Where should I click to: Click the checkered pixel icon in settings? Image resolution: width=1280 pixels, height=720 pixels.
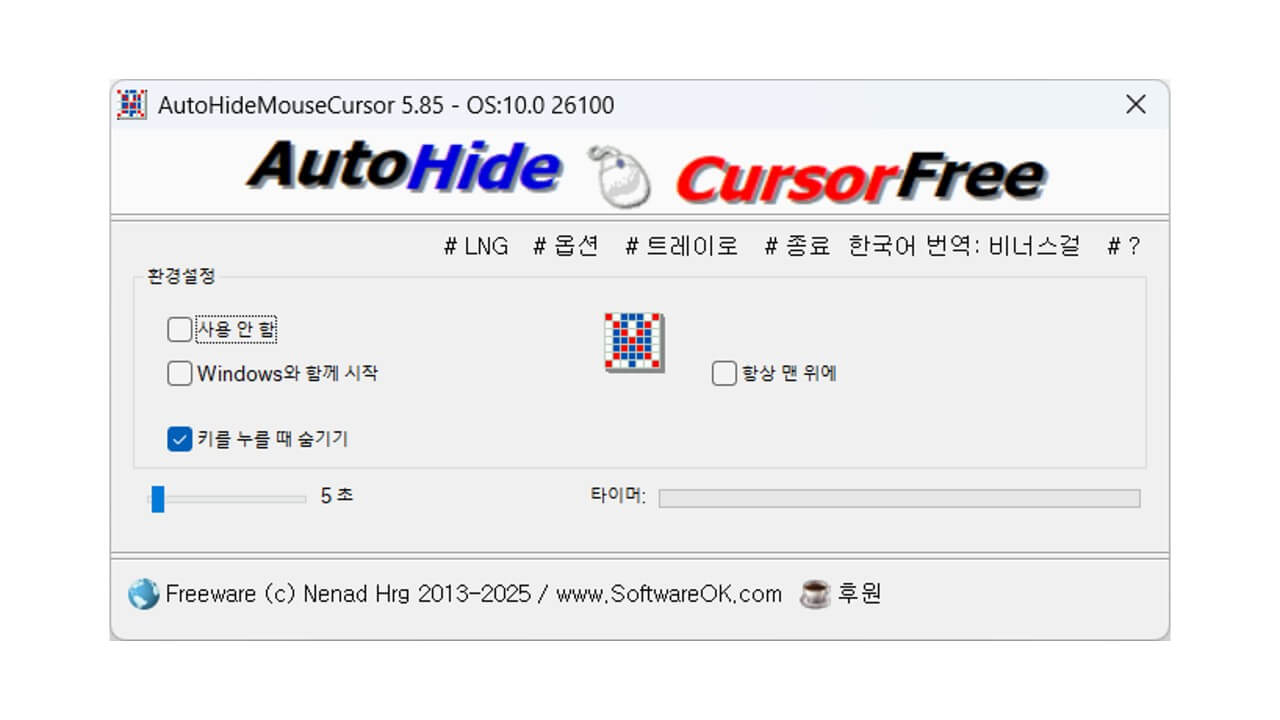click(634, 343)
